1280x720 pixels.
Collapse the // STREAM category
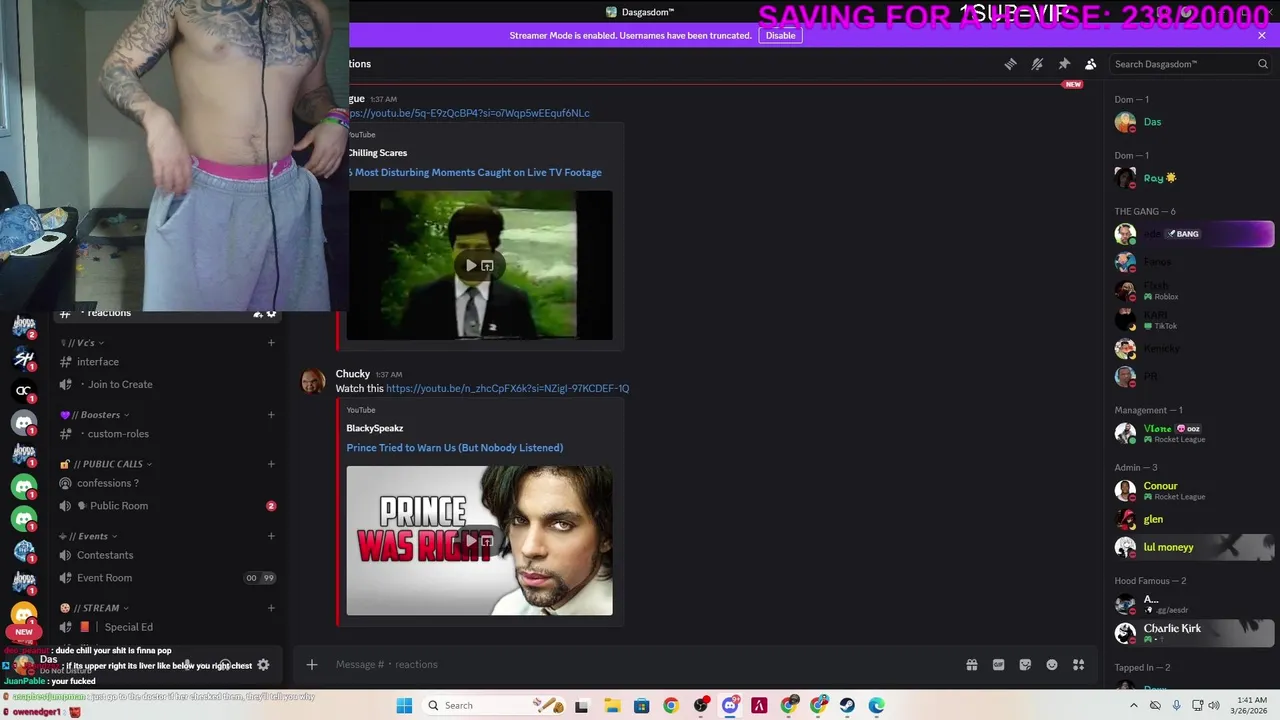tap(94, 608)
